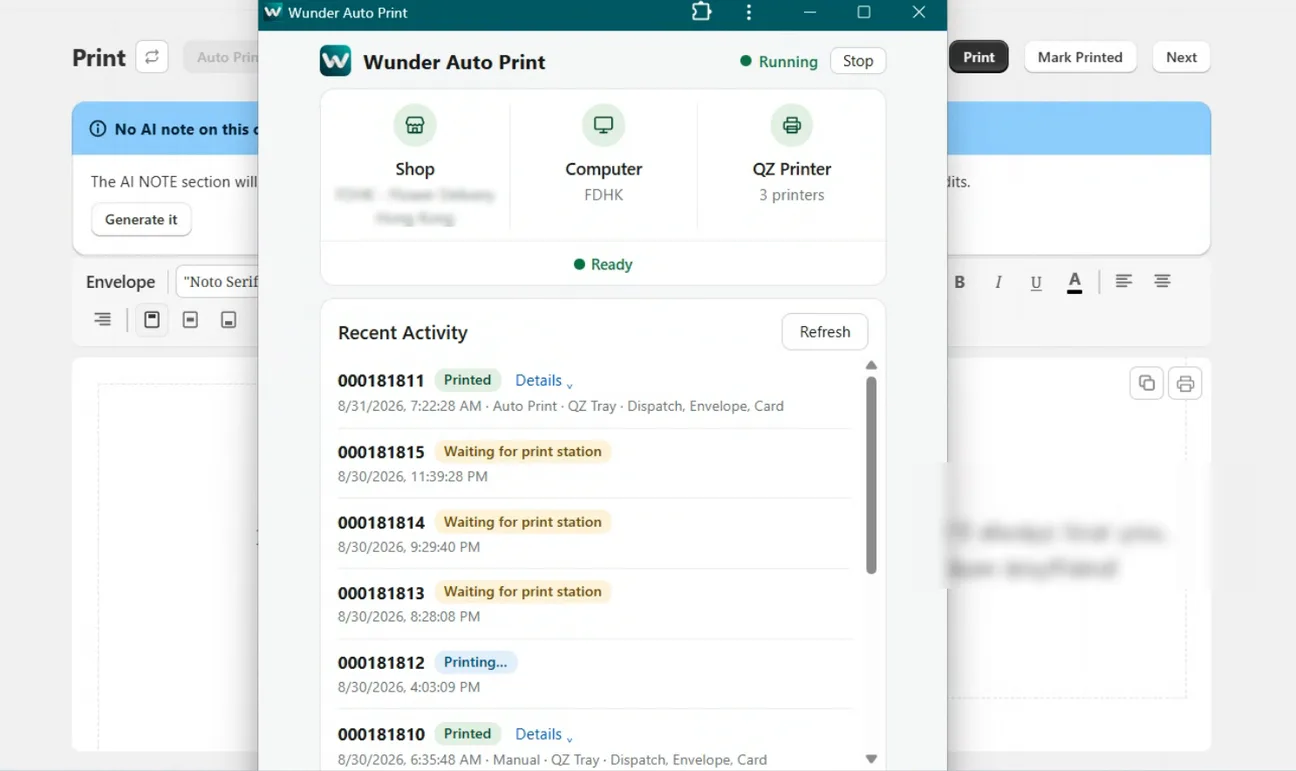Toggle underline formatting in Print window

coord(1036,283)
